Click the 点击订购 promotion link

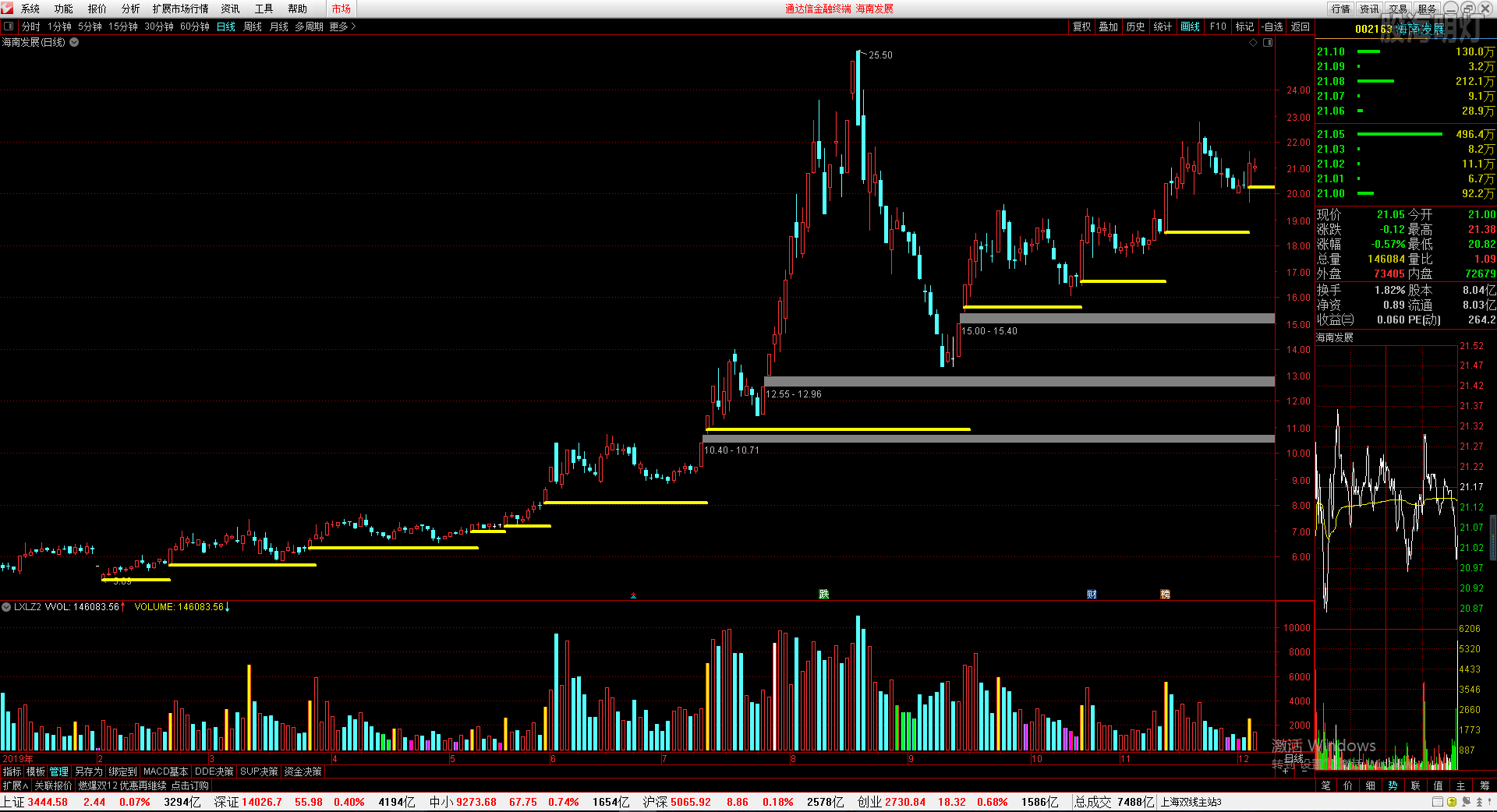coord(190,786)
